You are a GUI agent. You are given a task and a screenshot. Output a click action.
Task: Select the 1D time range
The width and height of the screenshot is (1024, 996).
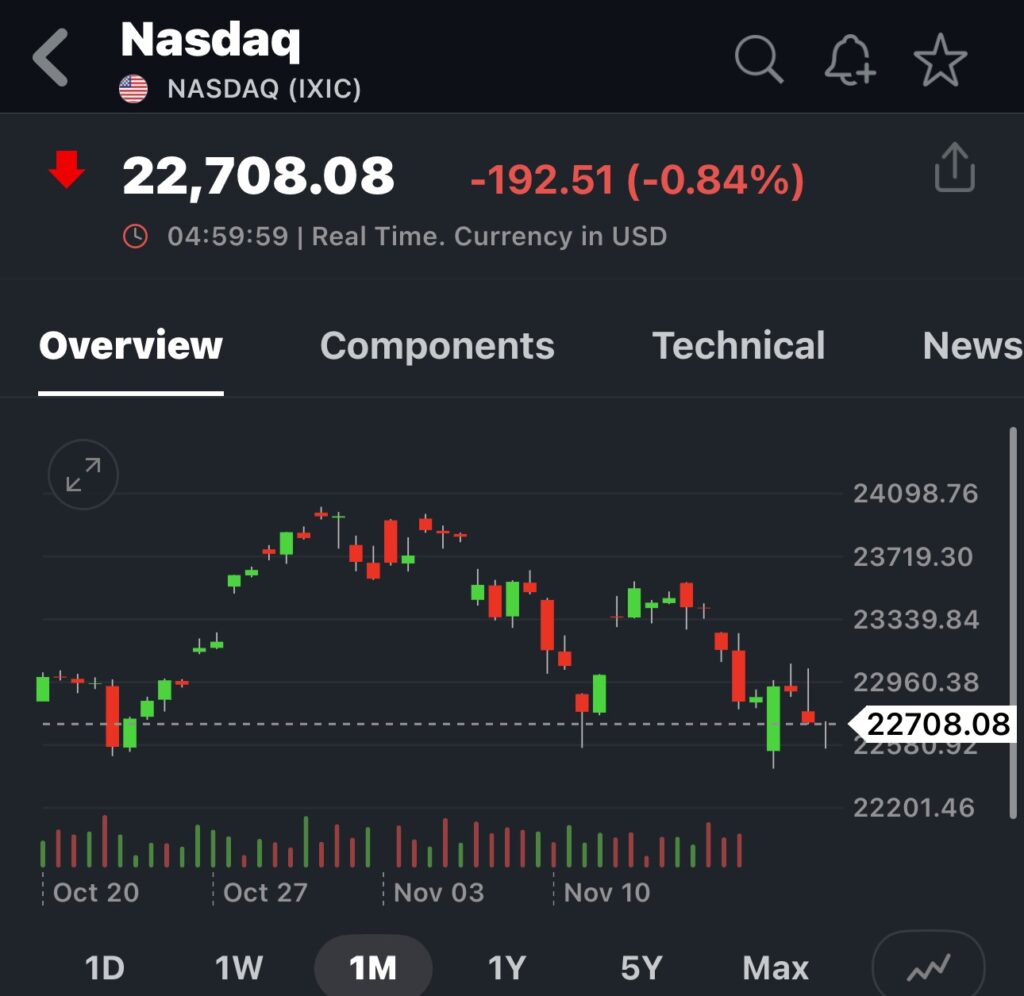click(x=104, y=968)
